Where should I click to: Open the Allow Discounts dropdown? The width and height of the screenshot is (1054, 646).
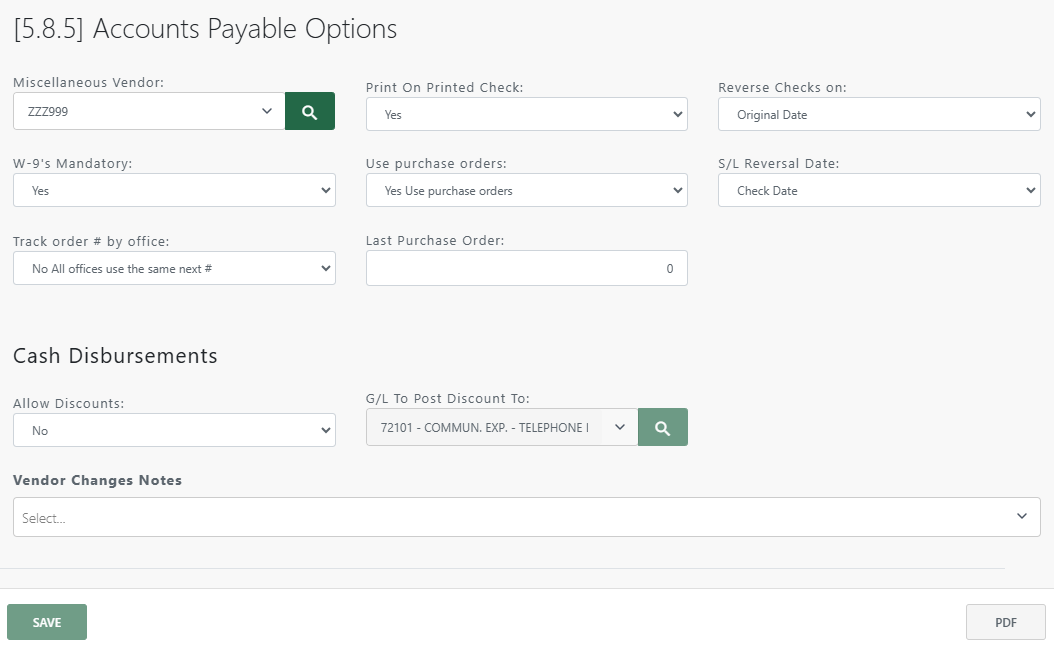(174, 430)
